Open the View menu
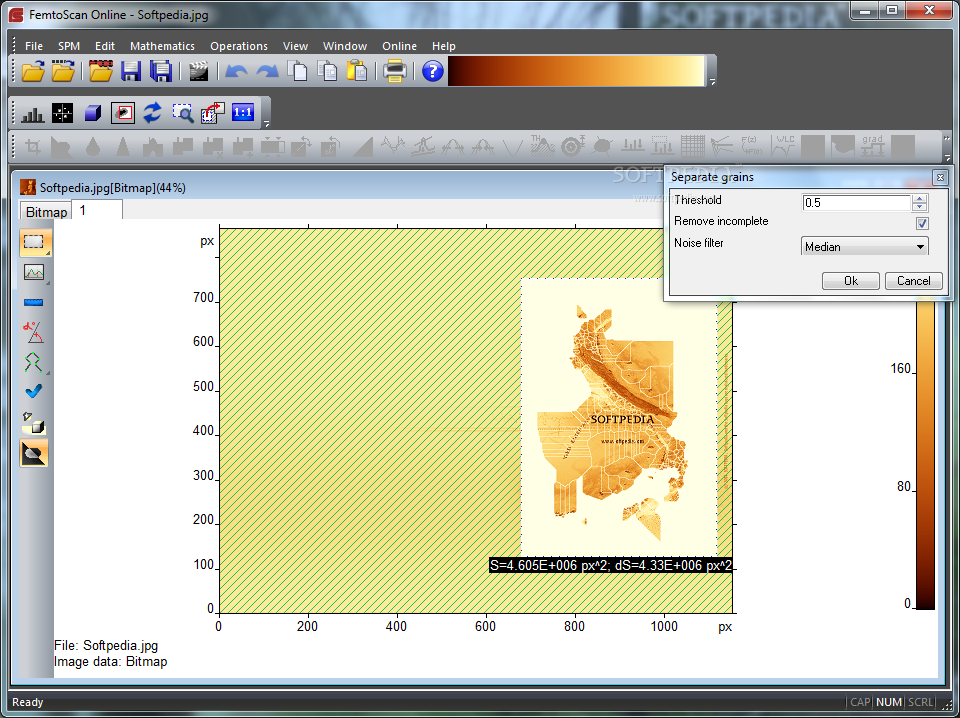 295,46
